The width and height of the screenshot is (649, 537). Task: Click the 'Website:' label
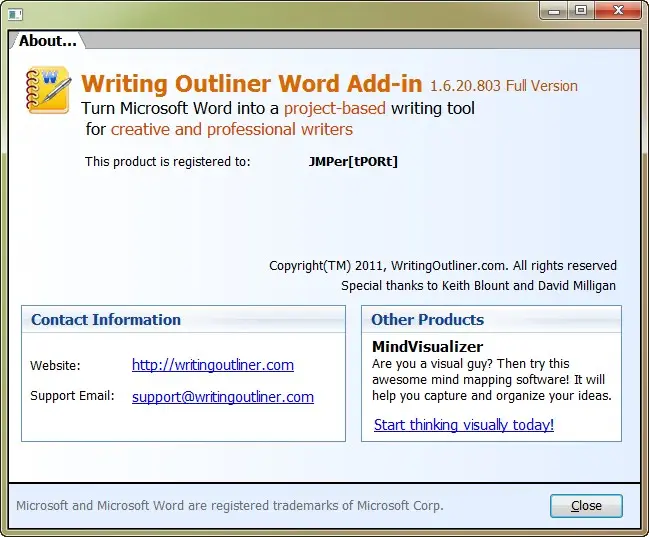[55, 366]
